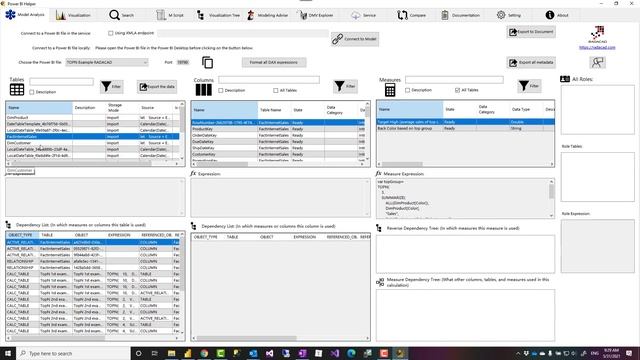Click the Windows Start button
This screenshot has width=640, height=360.
7,353
